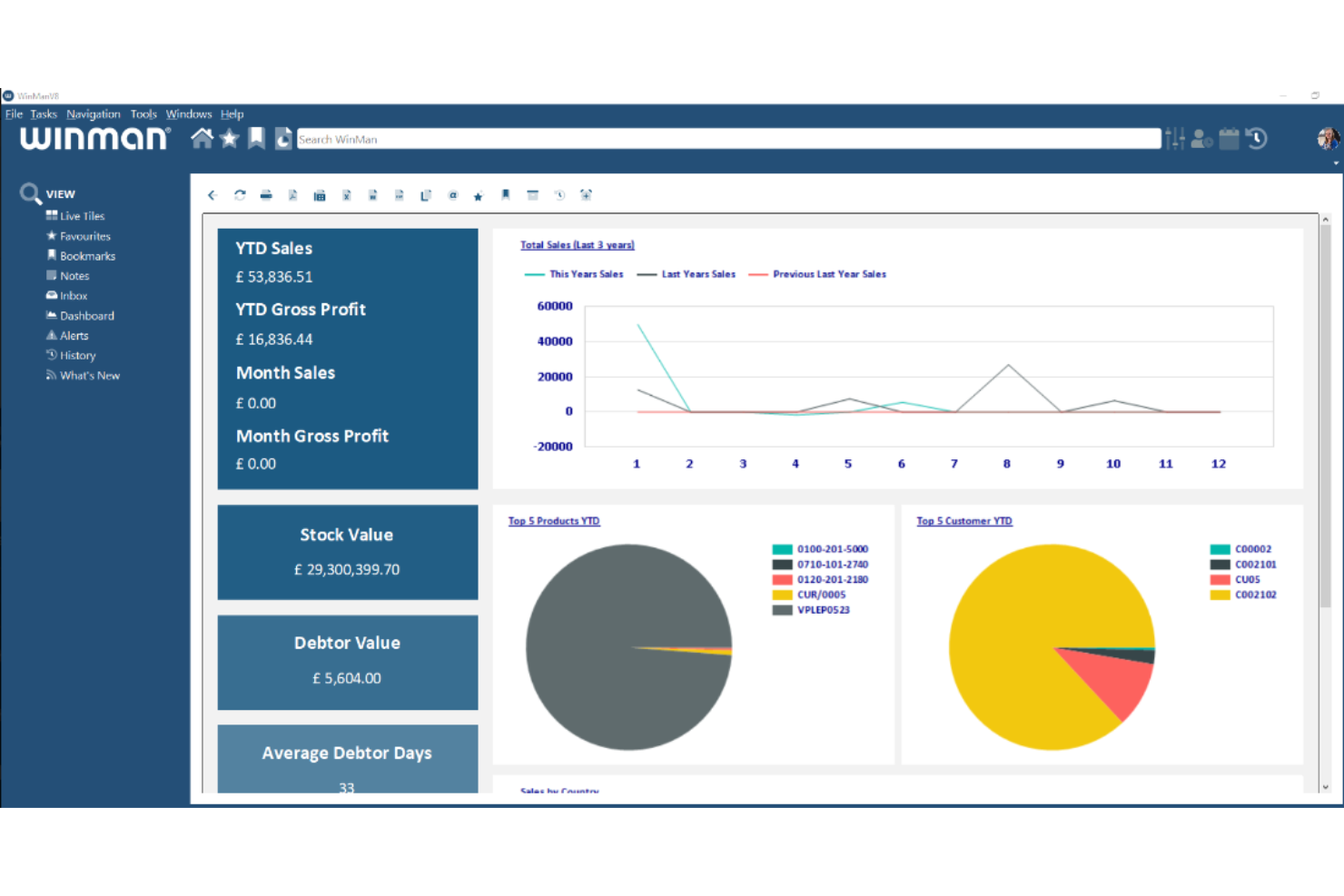Export the dashboard to PDF via toolbar icon
The height and width of the screenshot is (896, 1344).
[x=292, y=194]
